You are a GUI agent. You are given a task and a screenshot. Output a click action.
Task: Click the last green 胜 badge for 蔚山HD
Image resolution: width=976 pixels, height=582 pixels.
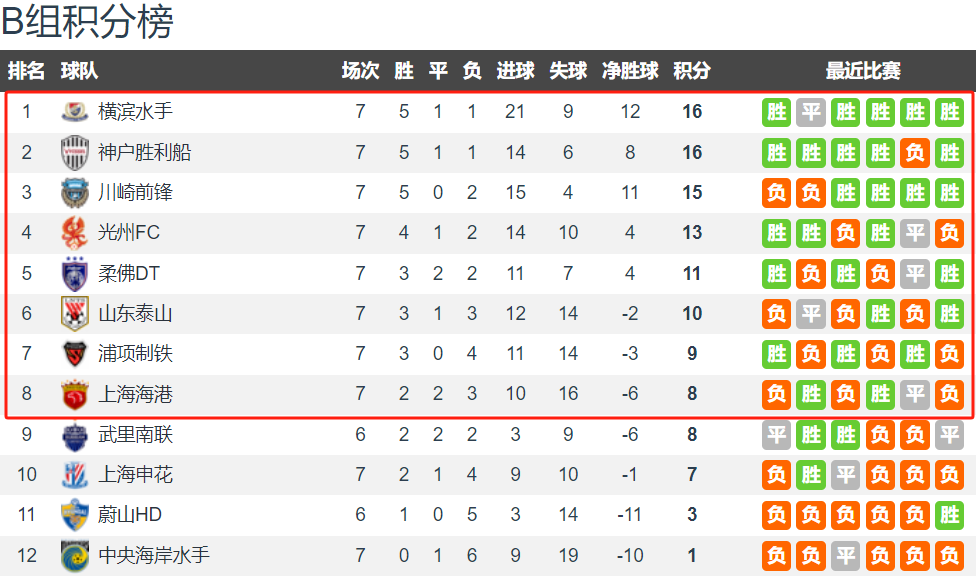click(948, 515)
